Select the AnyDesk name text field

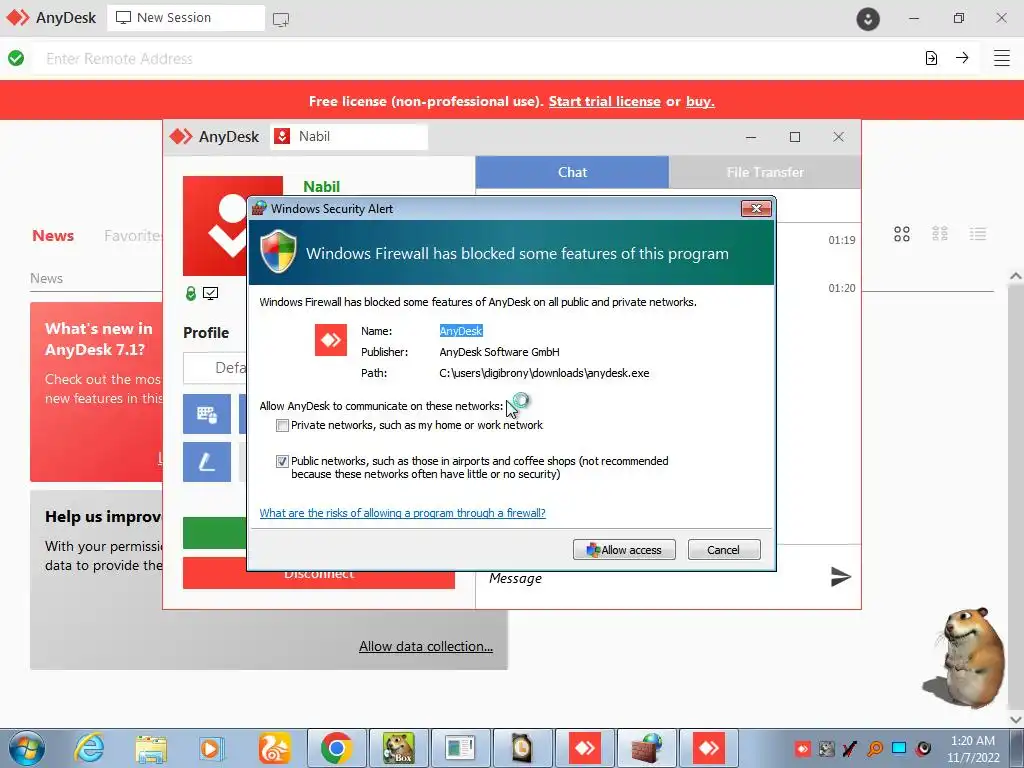461,331
